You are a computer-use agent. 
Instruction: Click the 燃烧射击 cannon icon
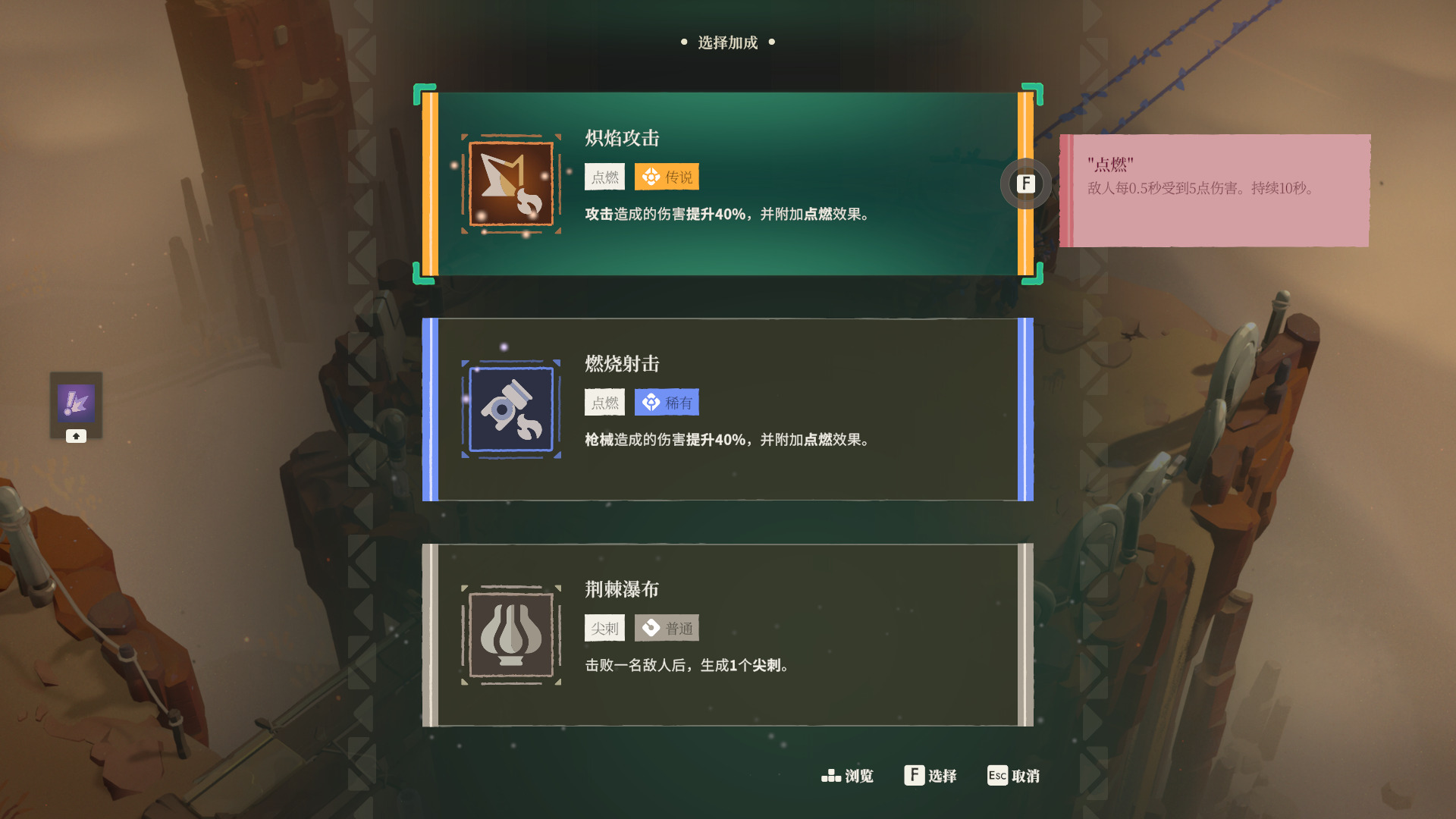point(511,409)
